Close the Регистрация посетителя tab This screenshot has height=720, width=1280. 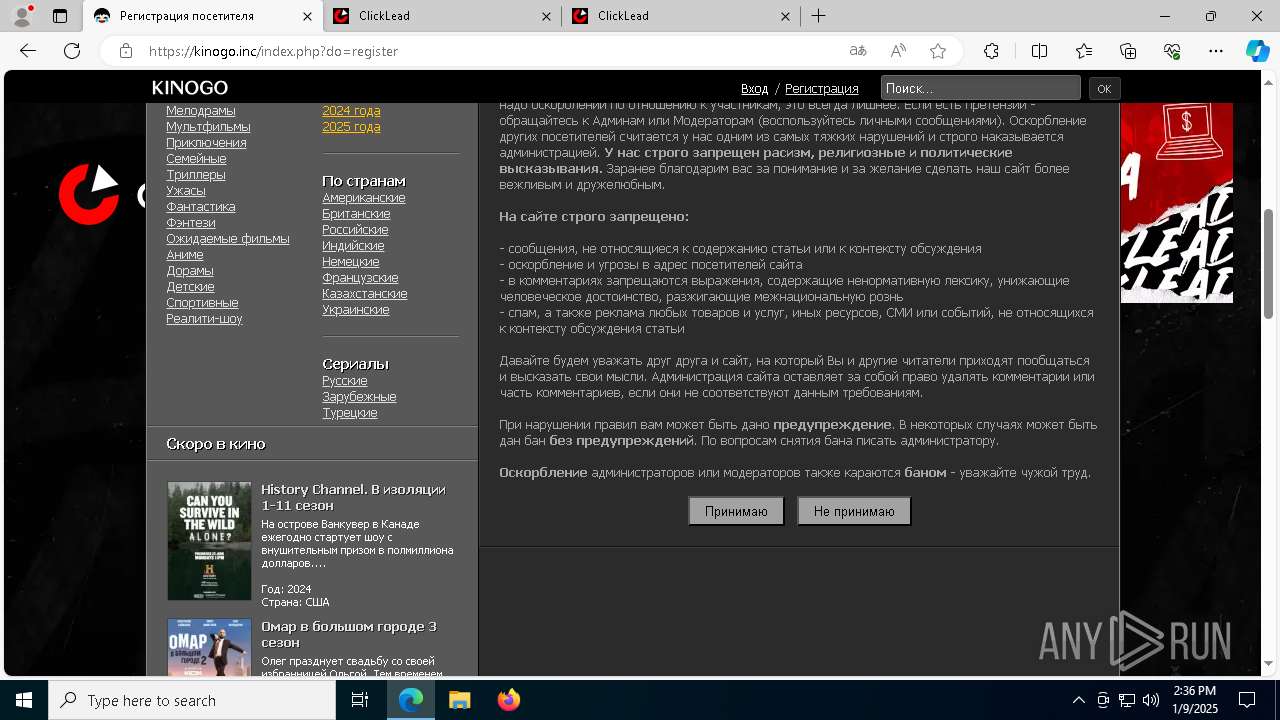coord(307,16)
